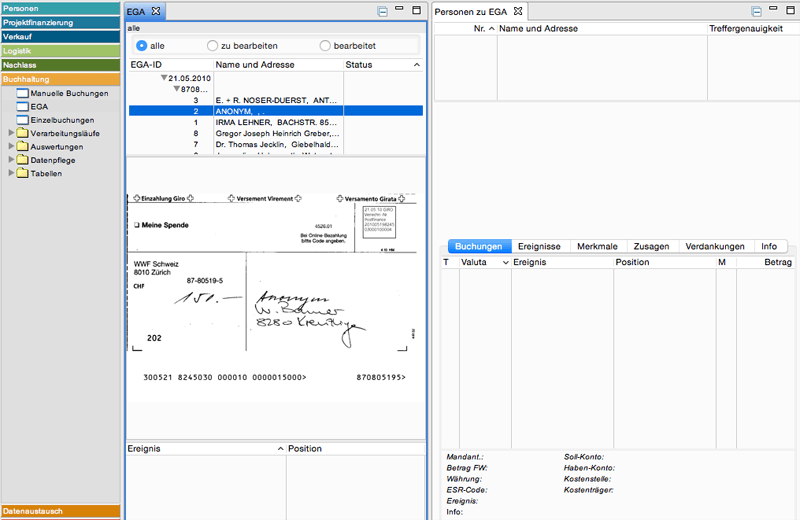Switch to the Ereignisse tab
Image resolution: width=800 pixels, height=520 pixels.
click(x=538, y=246)
